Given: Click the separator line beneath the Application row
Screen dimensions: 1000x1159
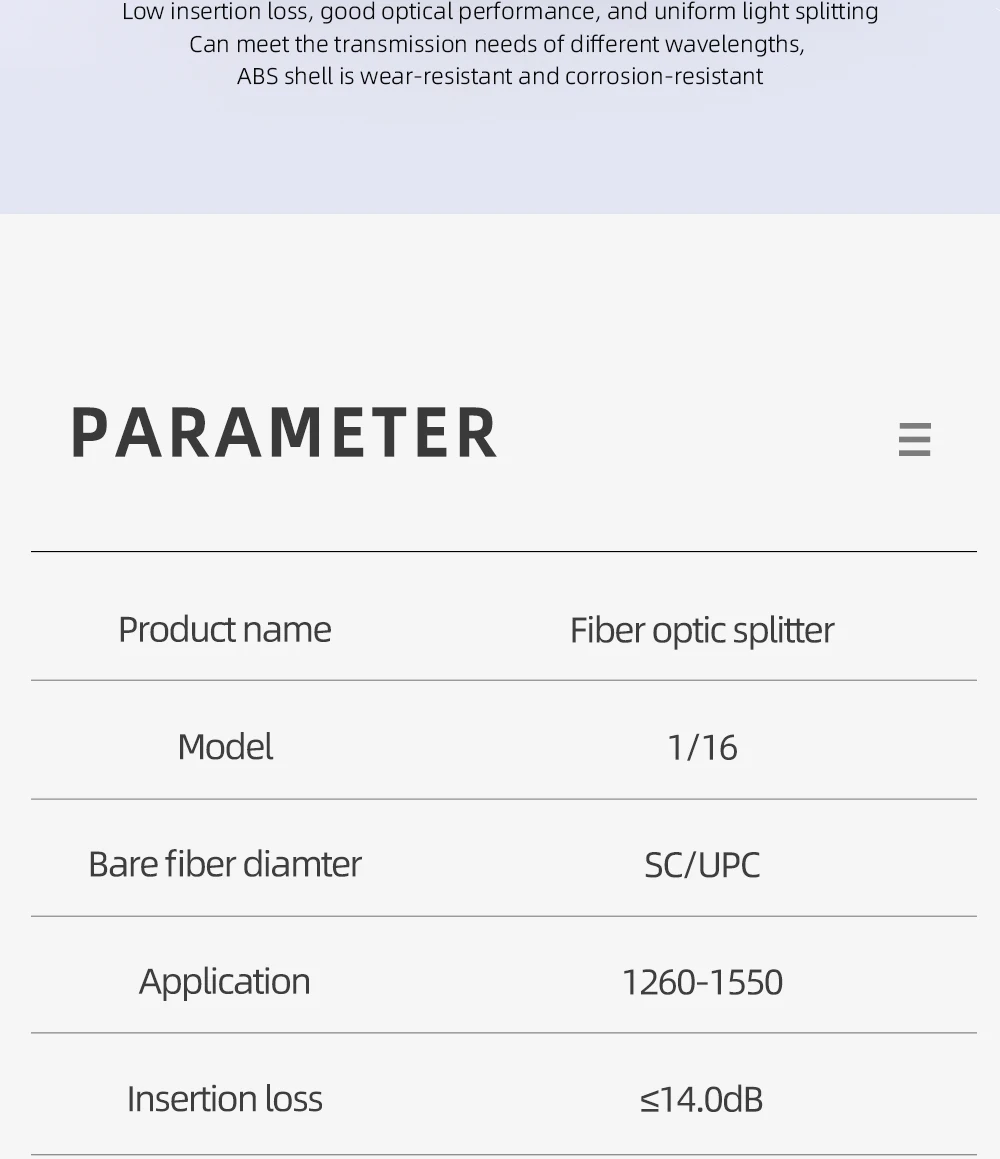Looking at the screenshot, I should click(x=503, y=1033).
